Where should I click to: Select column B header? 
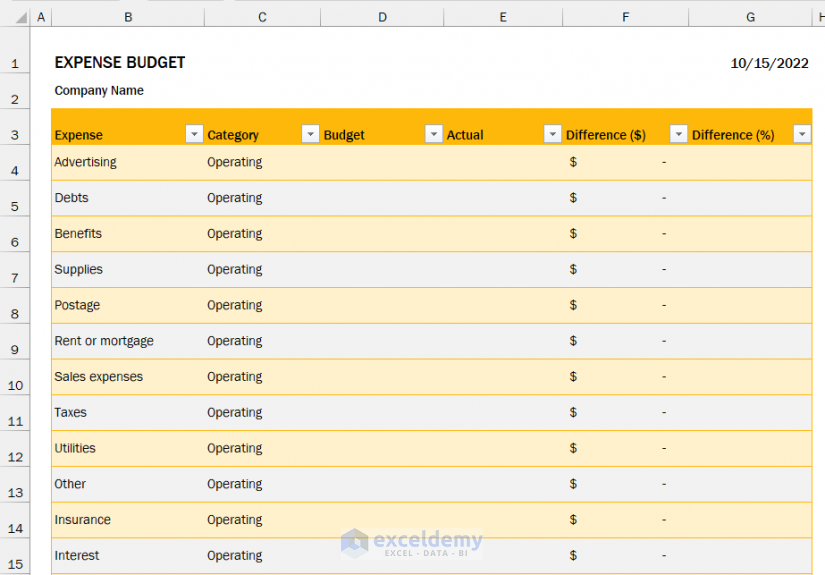point(128,17)
